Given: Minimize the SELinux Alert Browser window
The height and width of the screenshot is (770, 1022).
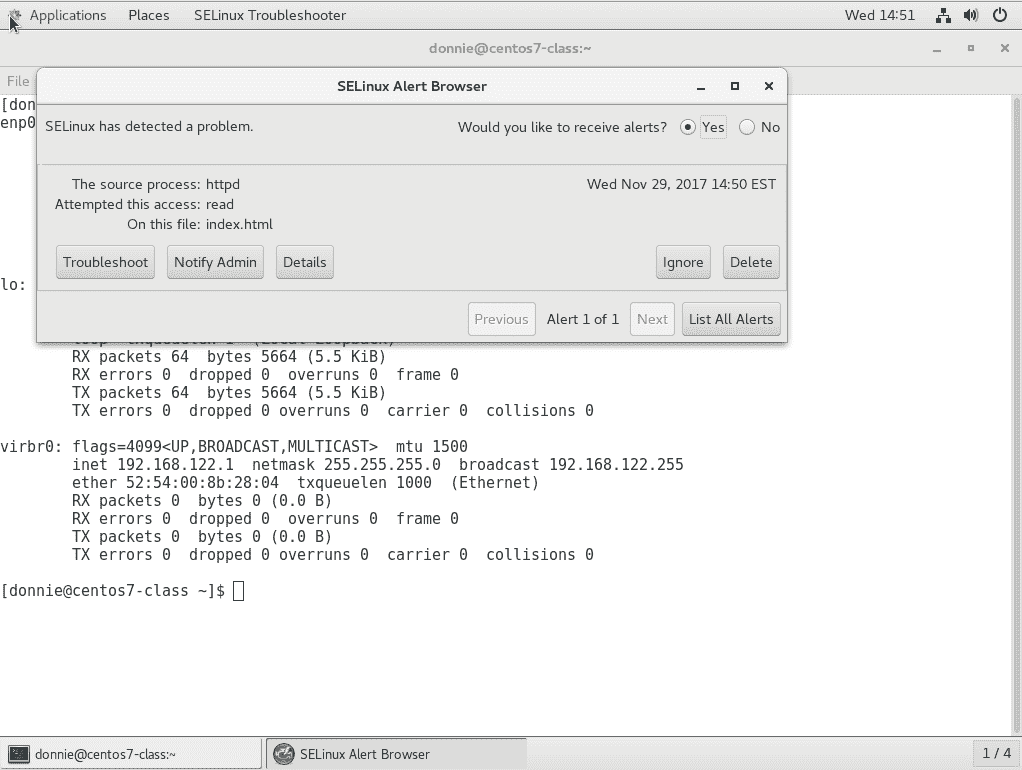Looking at the screenshot, I should point(701,87).
